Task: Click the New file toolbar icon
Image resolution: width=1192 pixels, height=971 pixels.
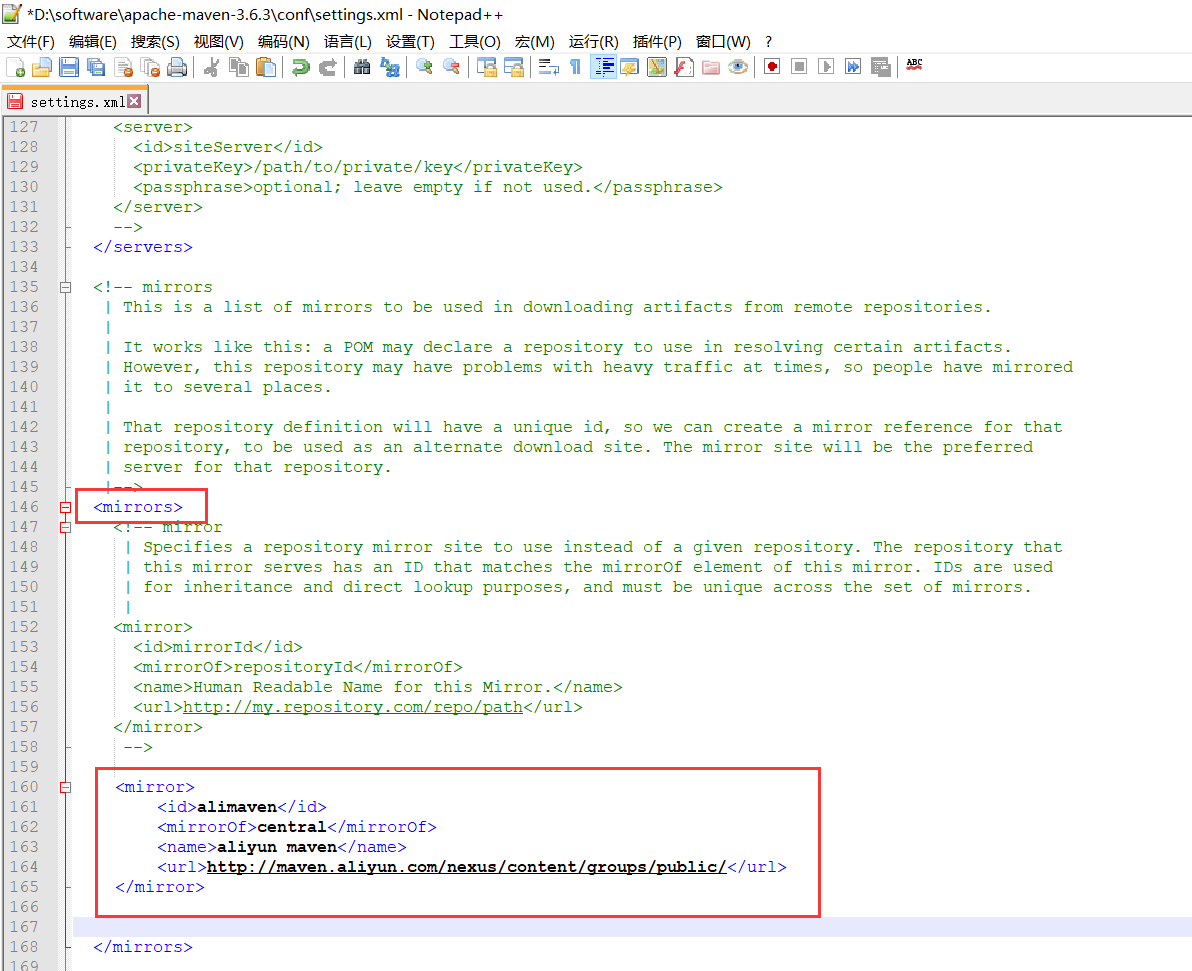Action: [15, 68]
